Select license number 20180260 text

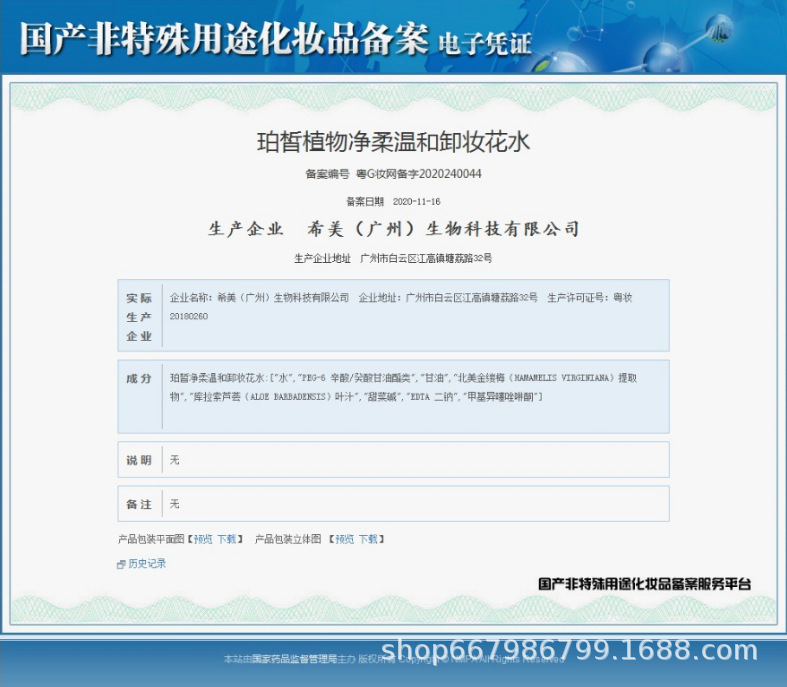189,316
